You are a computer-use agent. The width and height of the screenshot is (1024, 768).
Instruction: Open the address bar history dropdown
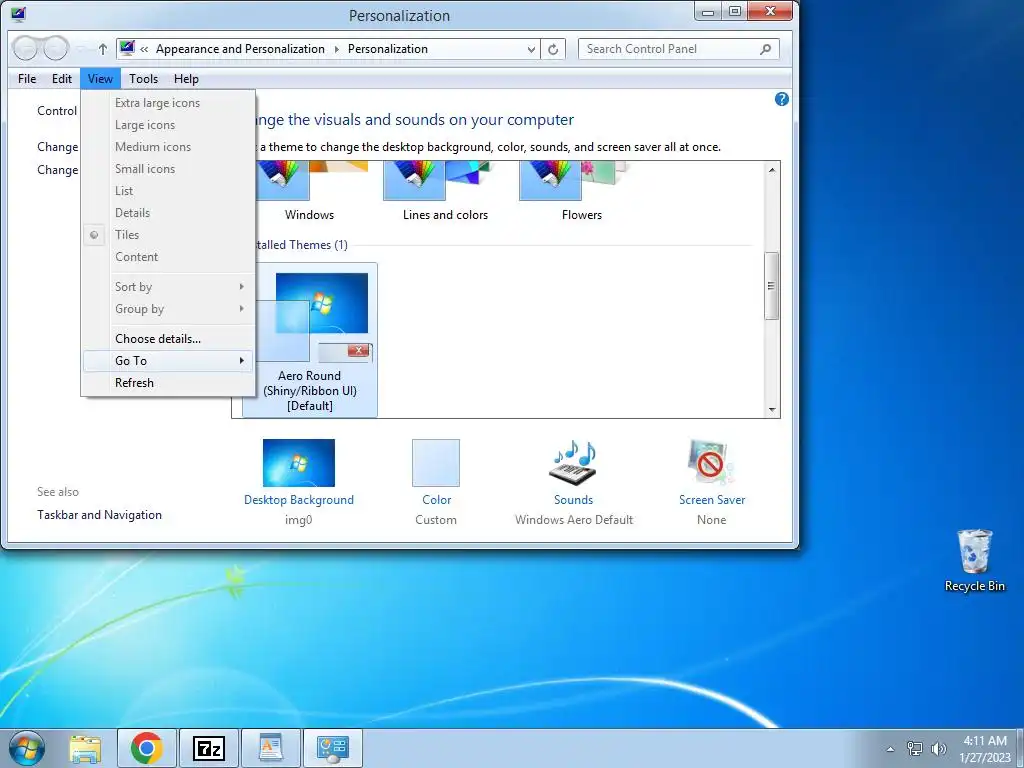pos(532,49)
